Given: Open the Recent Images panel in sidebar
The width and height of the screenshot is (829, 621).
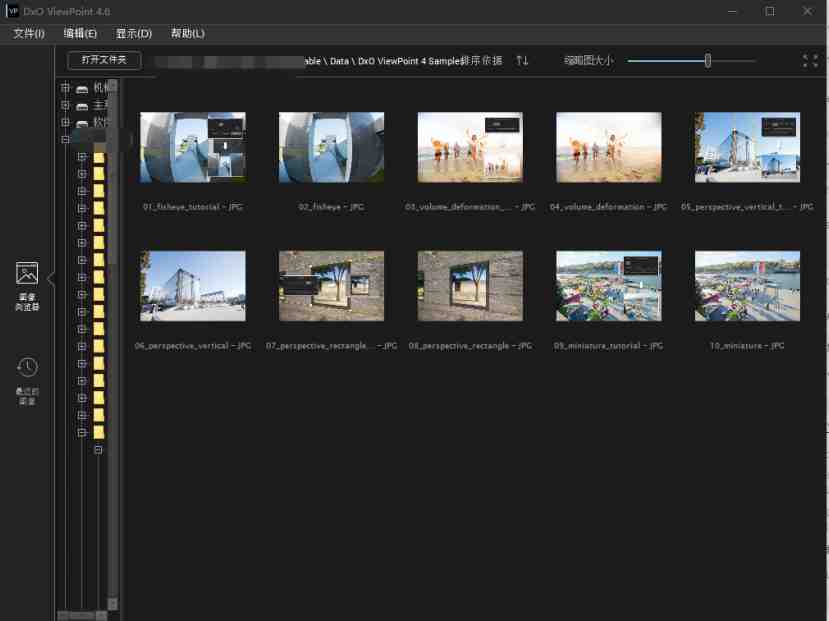Looking at the screenshot, I should coord(27,368).
